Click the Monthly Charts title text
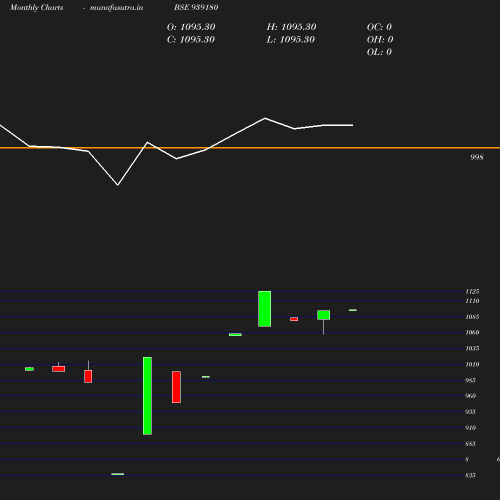Viewport: 500px width, 500px height. [37, 7]
